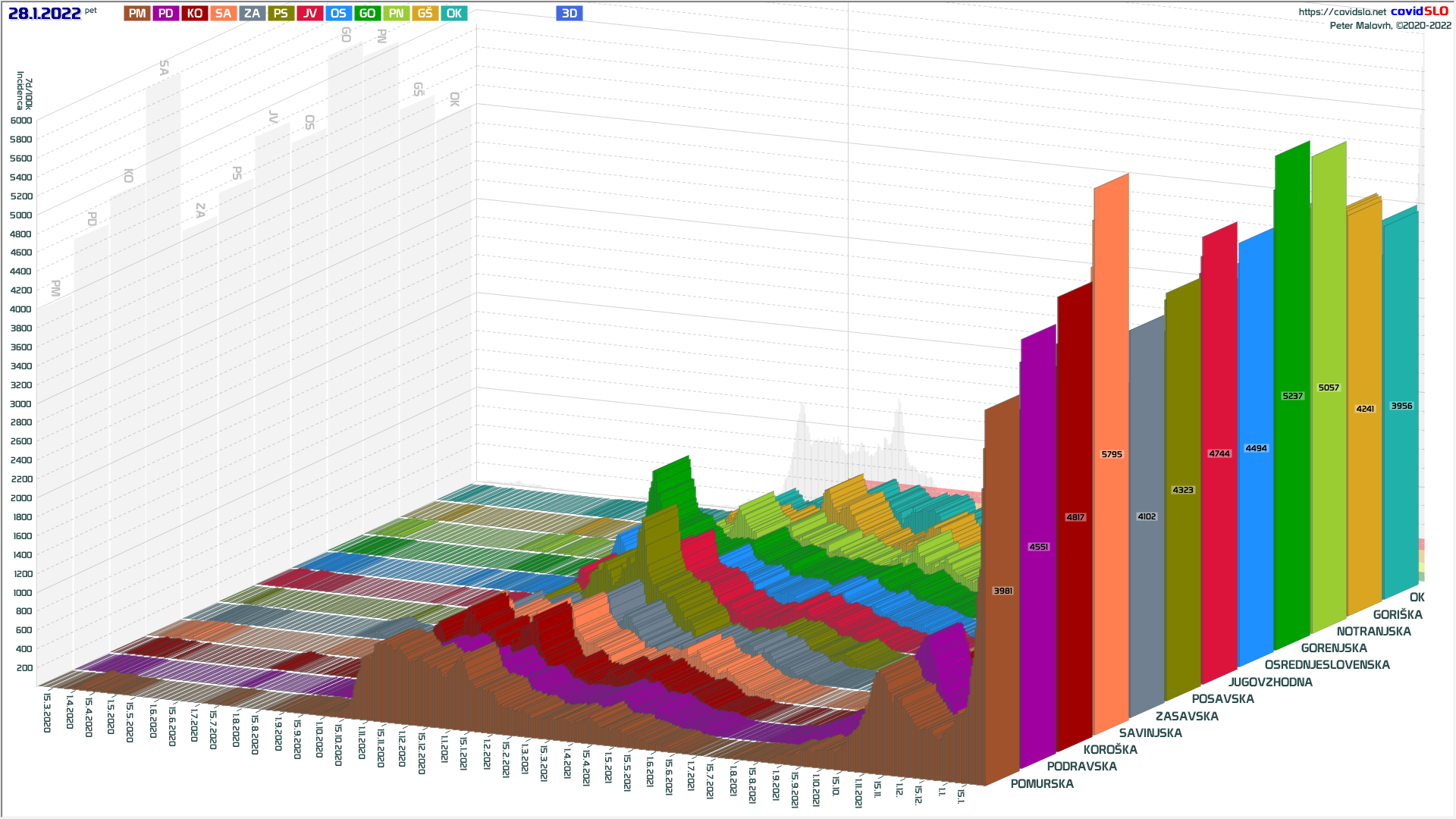
Task: Toggle the GO green legend button
Action: (x=367, y=14)
